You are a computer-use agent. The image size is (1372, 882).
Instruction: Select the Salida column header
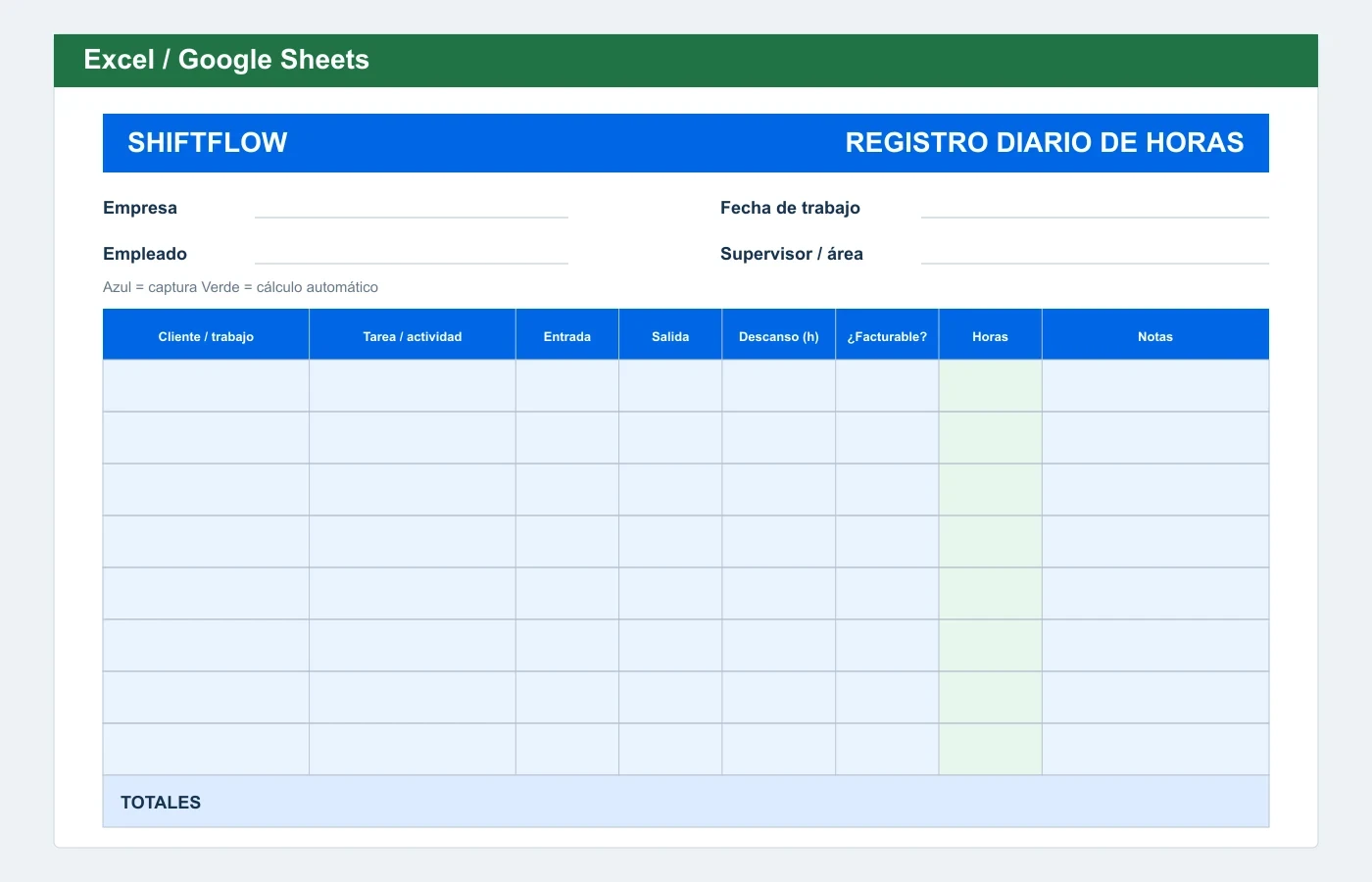click(670, 336)
